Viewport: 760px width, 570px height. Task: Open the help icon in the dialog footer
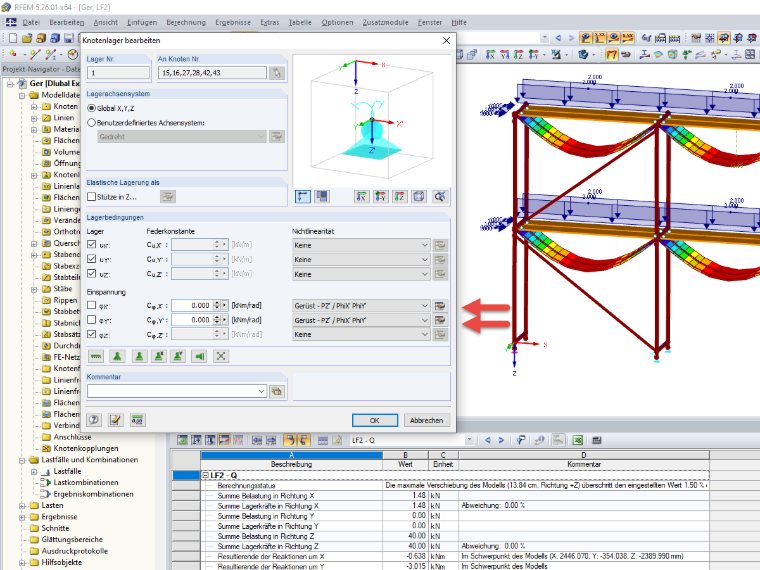94,420
